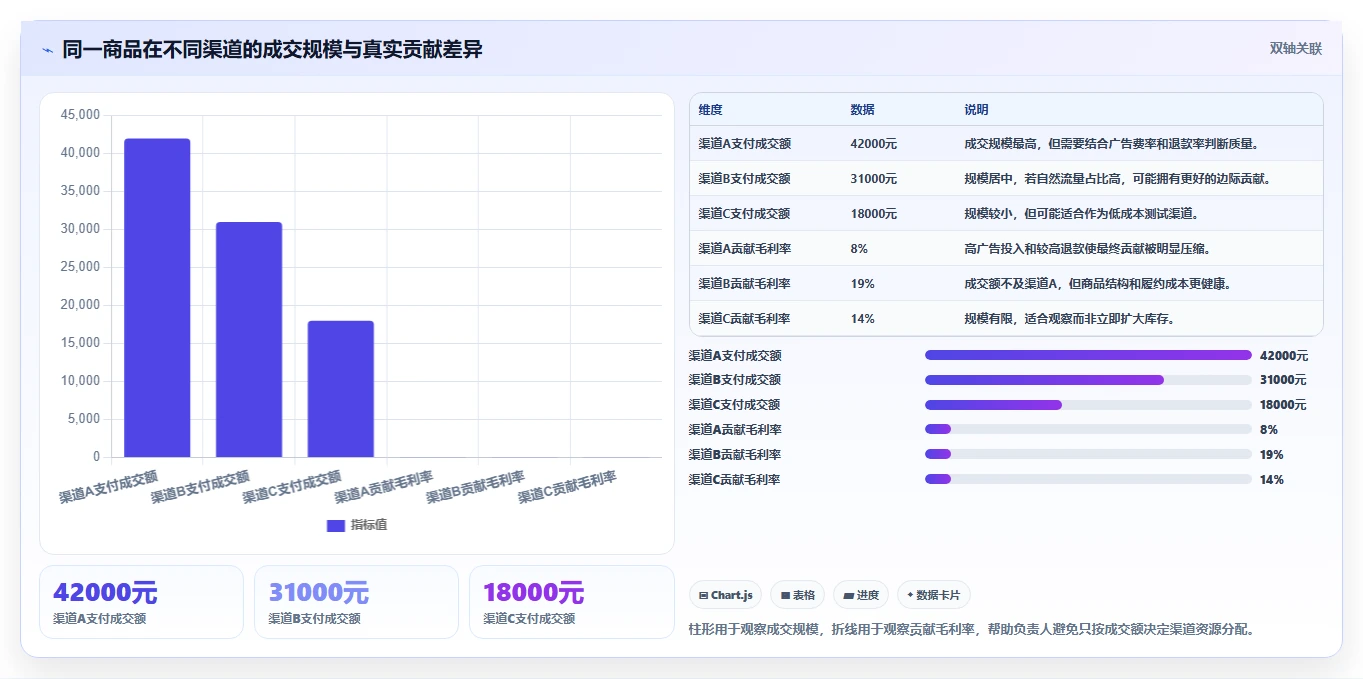1363x679 pixels.
Task: Click the rotated x-axis label 渠道B贡献毛利率
Action: tap(476, 487)
